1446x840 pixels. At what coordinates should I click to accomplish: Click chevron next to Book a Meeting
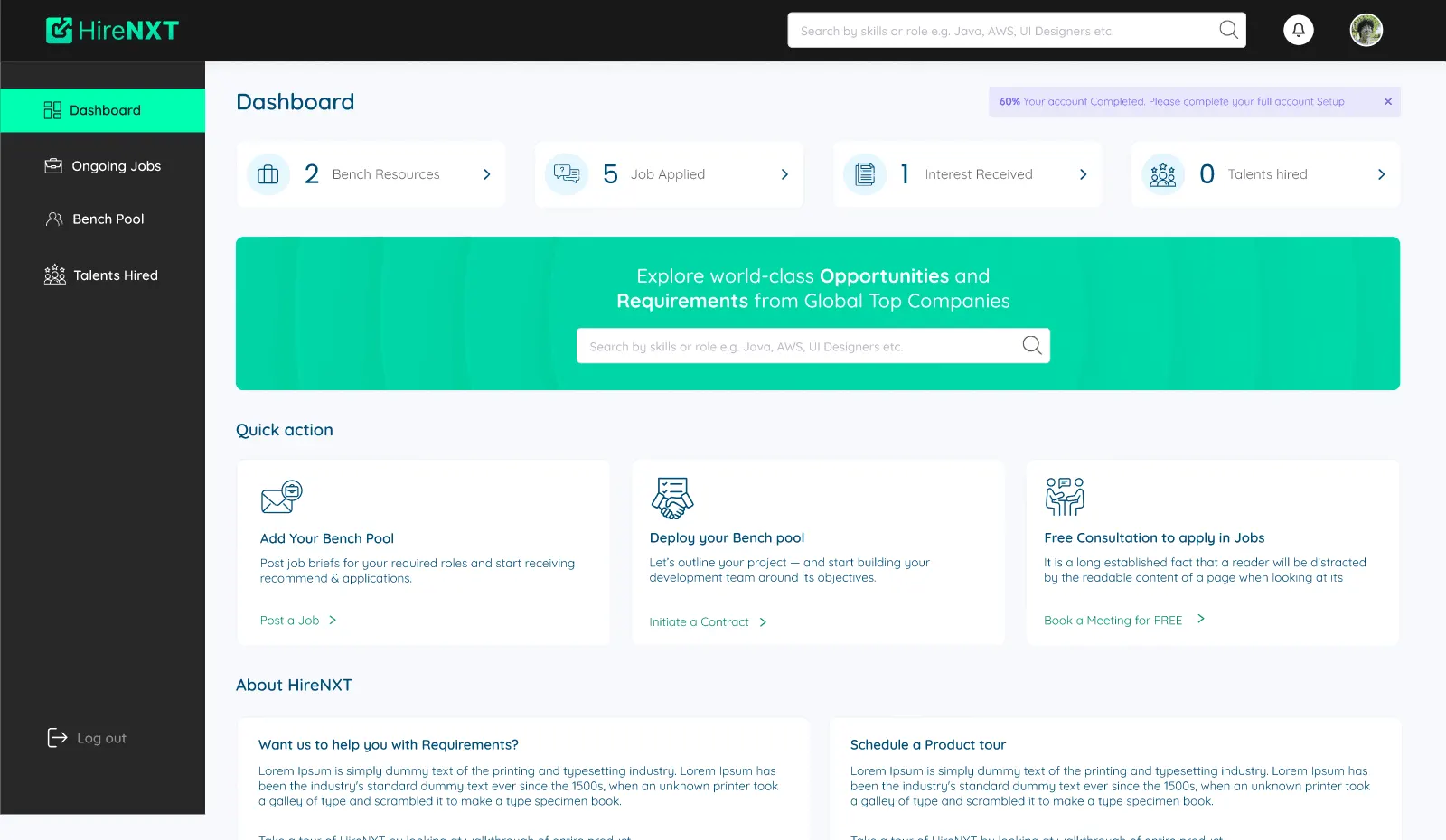coord(1200,619)
